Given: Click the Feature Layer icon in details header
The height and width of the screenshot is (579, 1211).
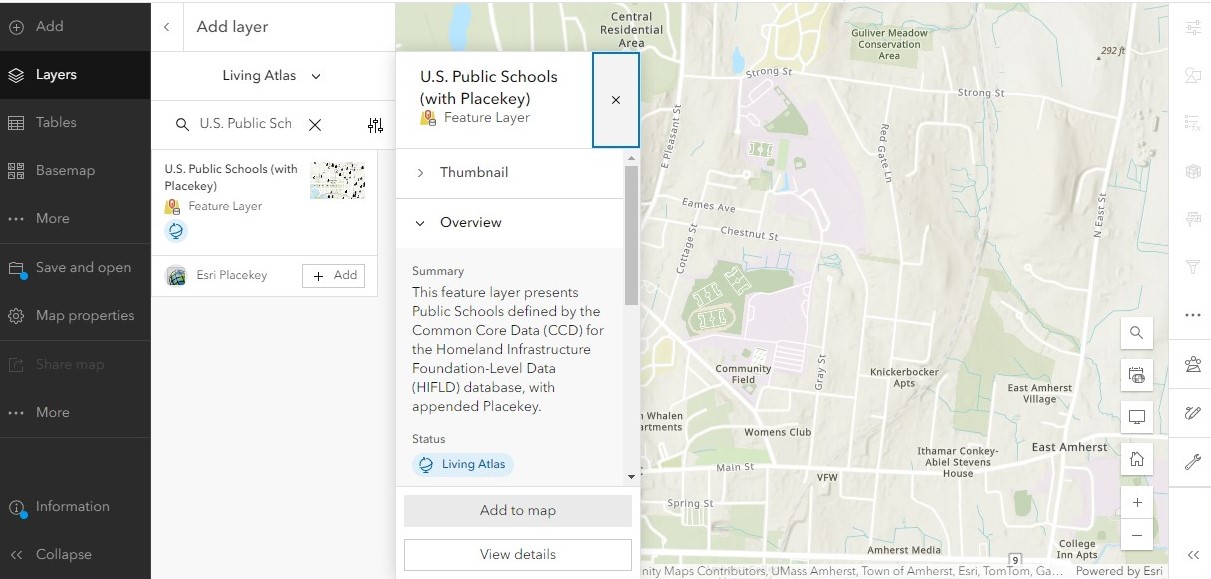Looking at the screenshot, I should click(428, 118).
